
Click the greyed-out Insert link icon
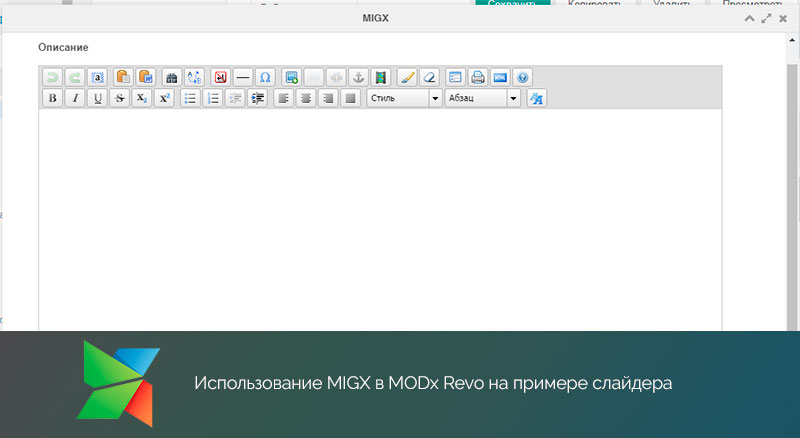(x=314, y=77)
